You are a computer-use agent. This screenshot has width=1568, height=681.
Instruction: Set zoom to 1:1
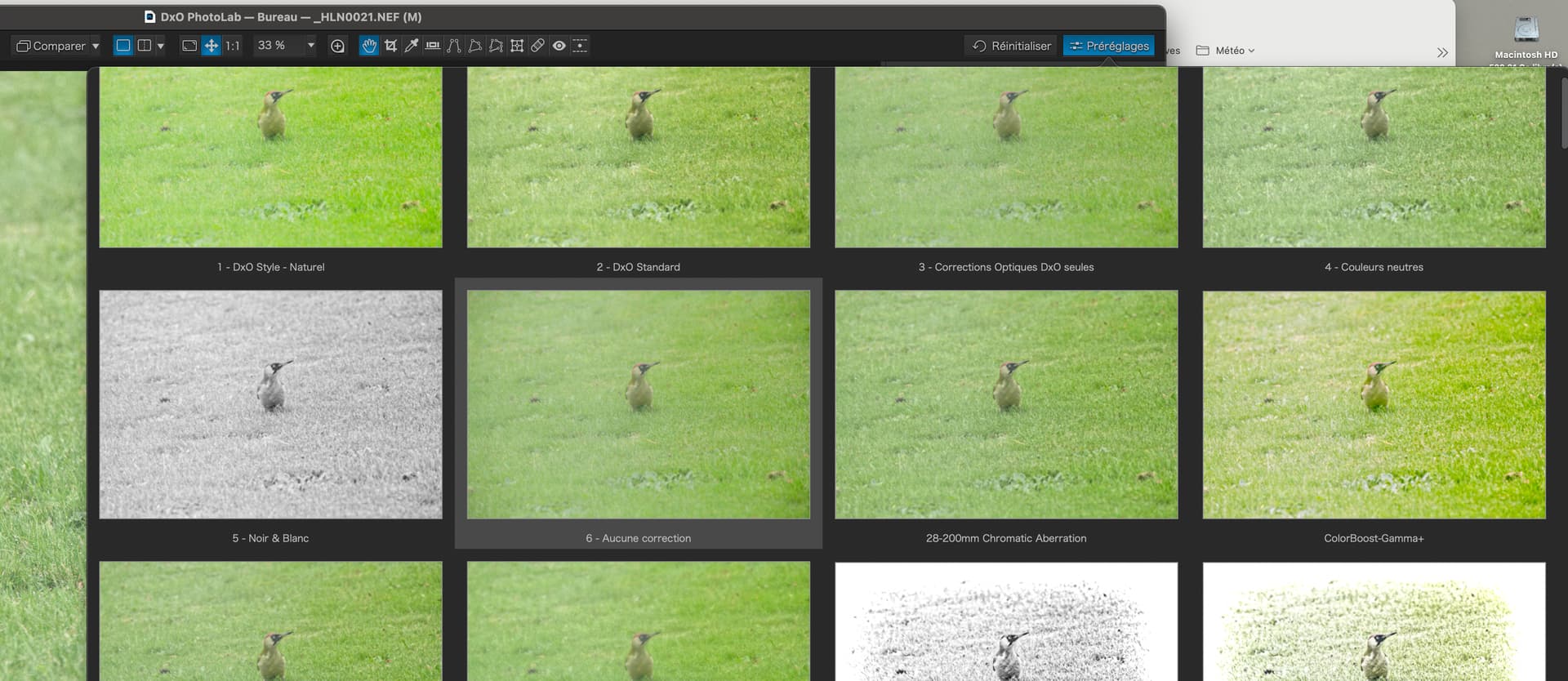tap(233, 46)
